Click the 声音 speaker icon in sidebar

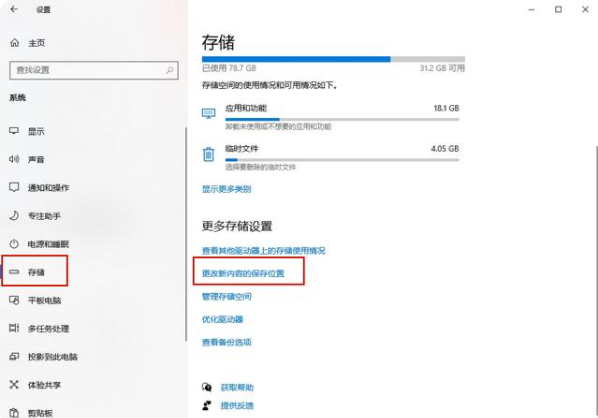pos(14,159)
